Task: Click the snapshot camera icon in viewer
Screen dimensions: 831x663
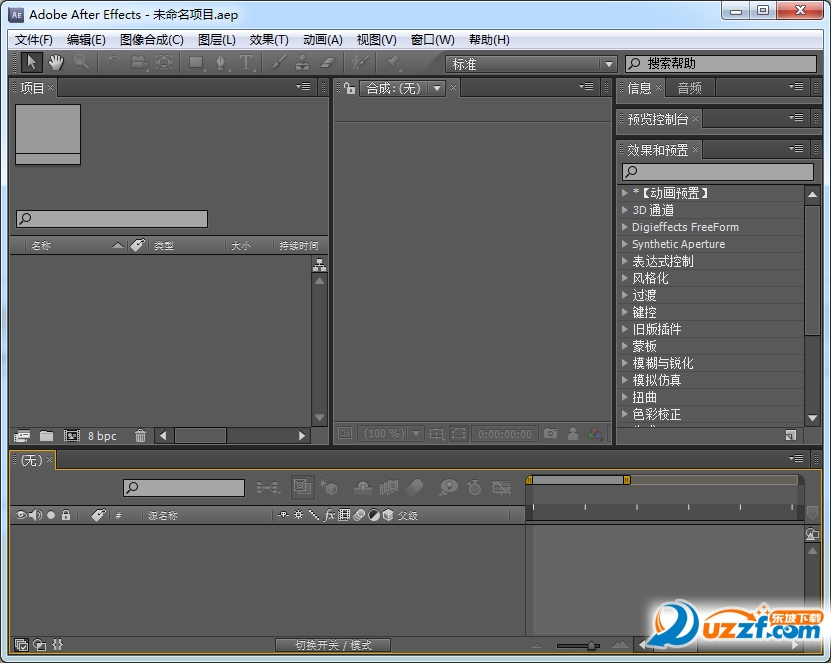Action: (x=551, y=434)
